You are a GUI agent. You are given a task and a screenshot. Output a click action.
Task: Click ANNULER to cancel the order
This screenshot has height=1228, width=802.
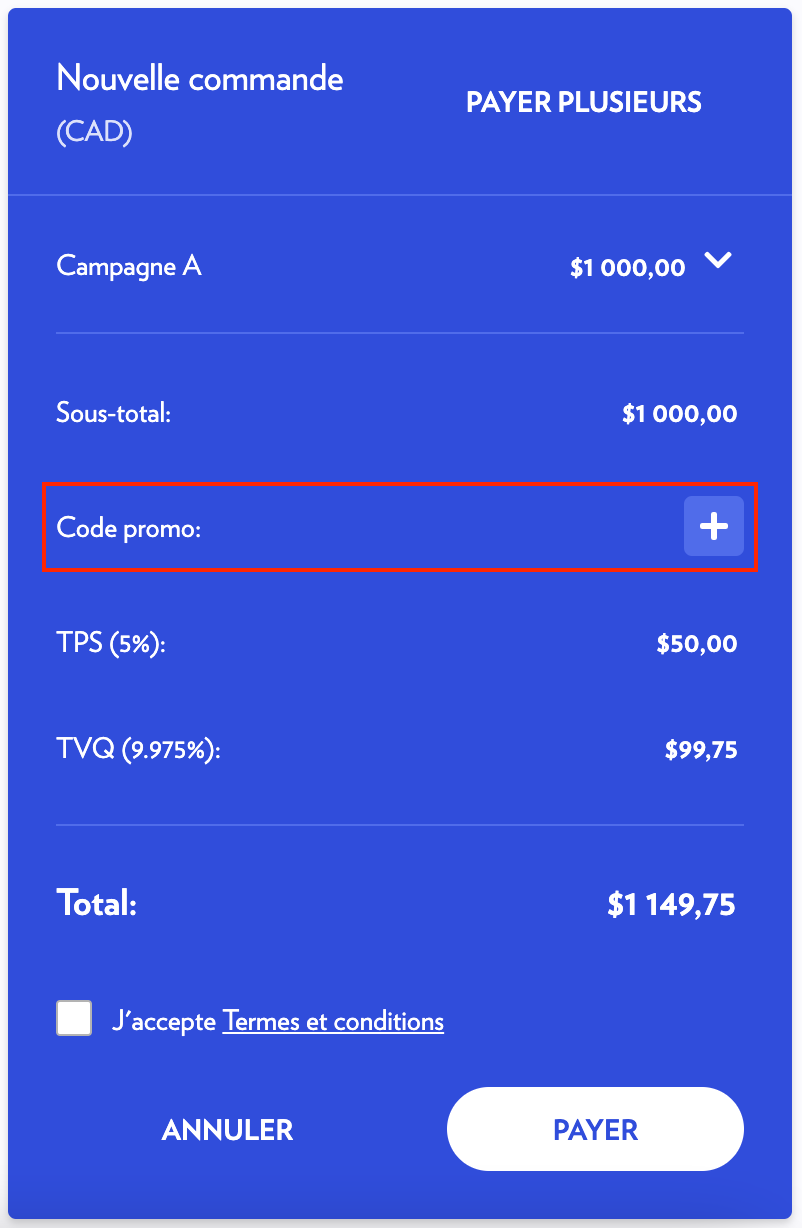(x=227, y=1129)
